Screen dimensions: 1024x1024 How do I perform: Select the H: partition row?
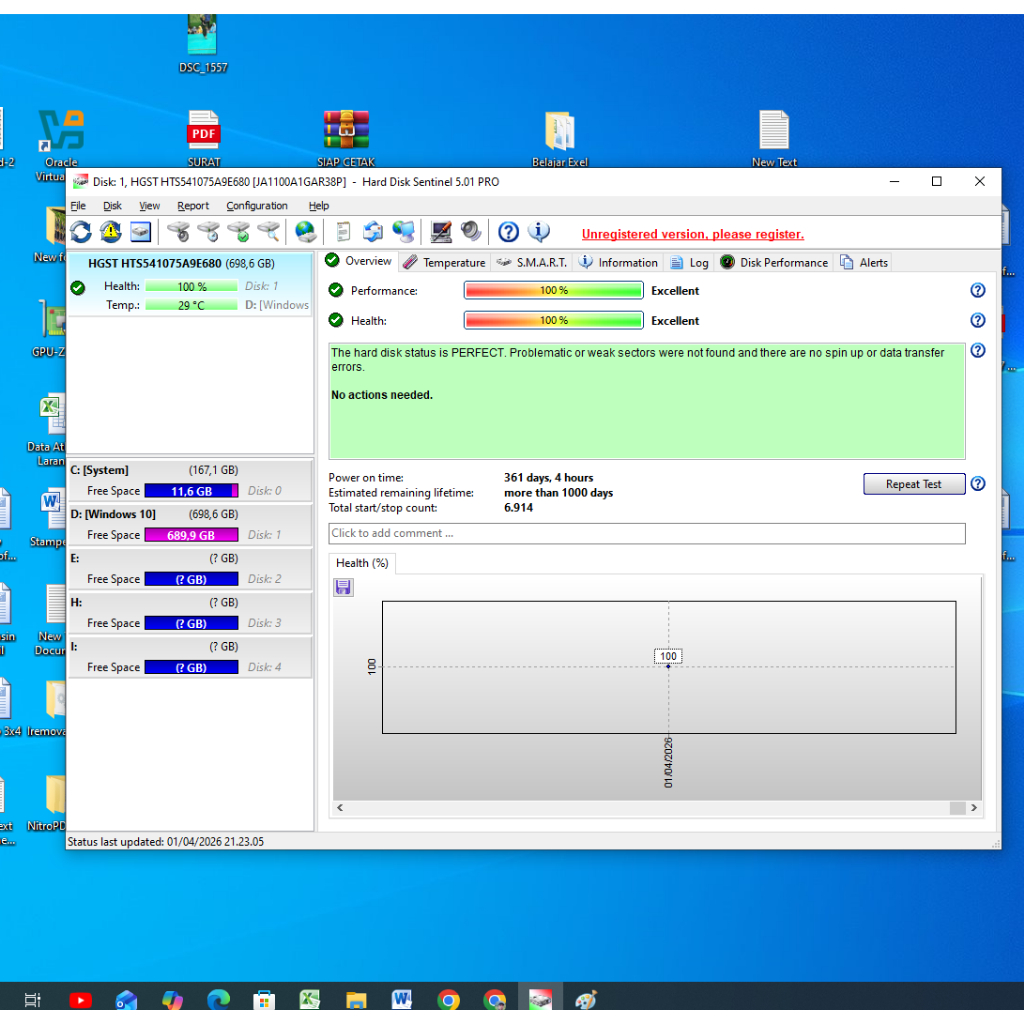(190, 613)
